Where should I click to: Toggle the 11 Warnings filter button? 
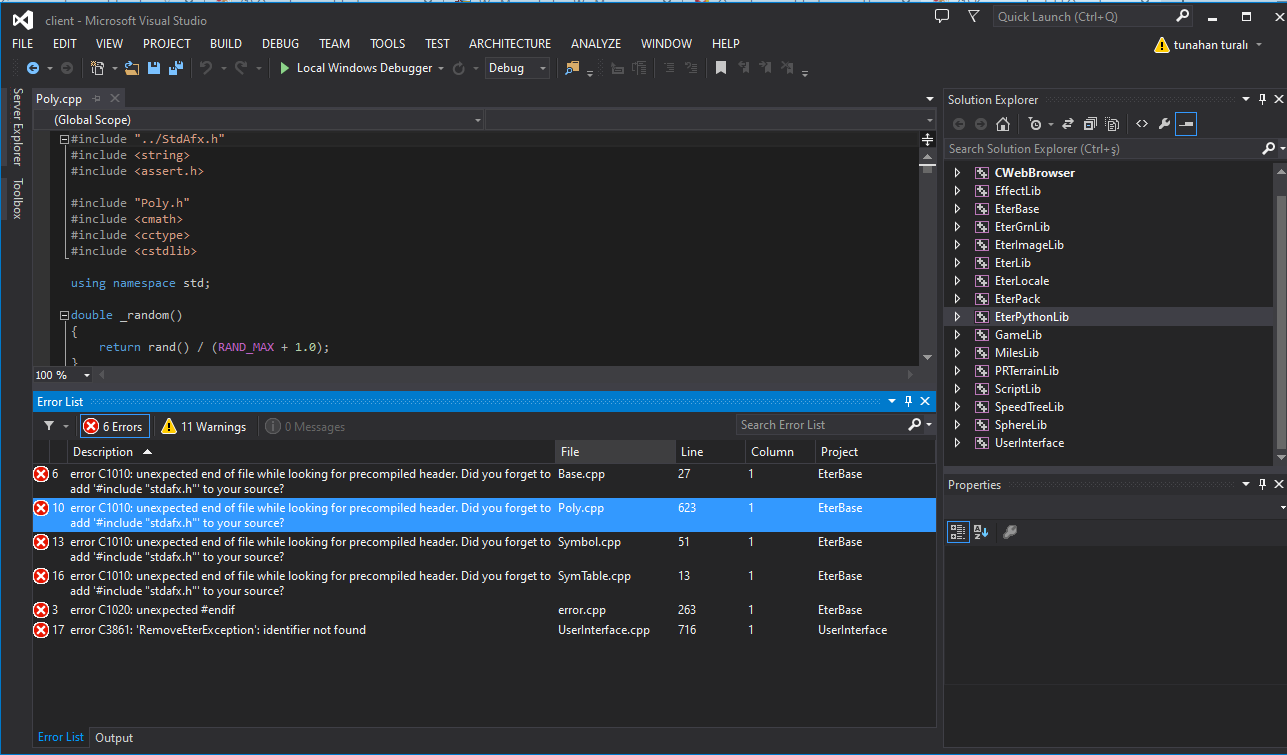pyautogui.click(x=203, y=426)
